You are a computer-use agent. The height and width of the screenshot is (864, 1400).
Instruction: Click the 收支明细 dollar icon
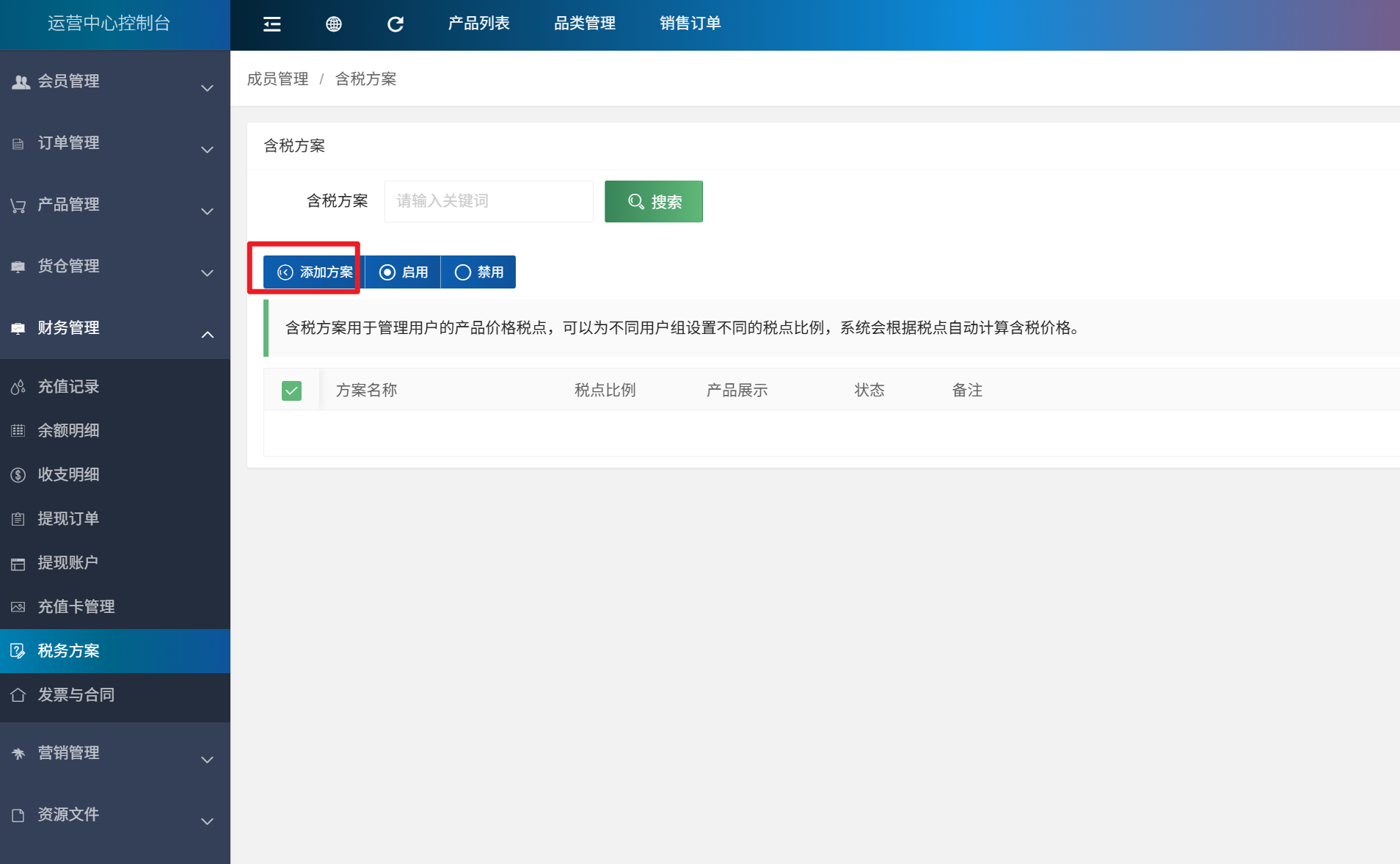pyautogui.click(x=18, y=475)
